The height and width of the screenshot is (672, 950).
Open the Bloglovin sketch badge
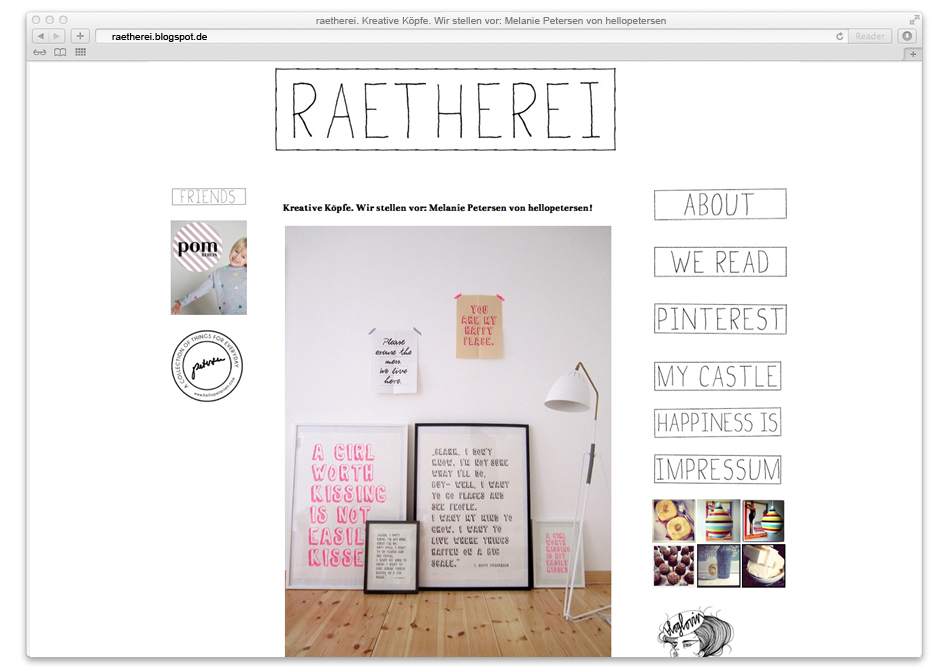pyautogui.click(x=695, y=632)
